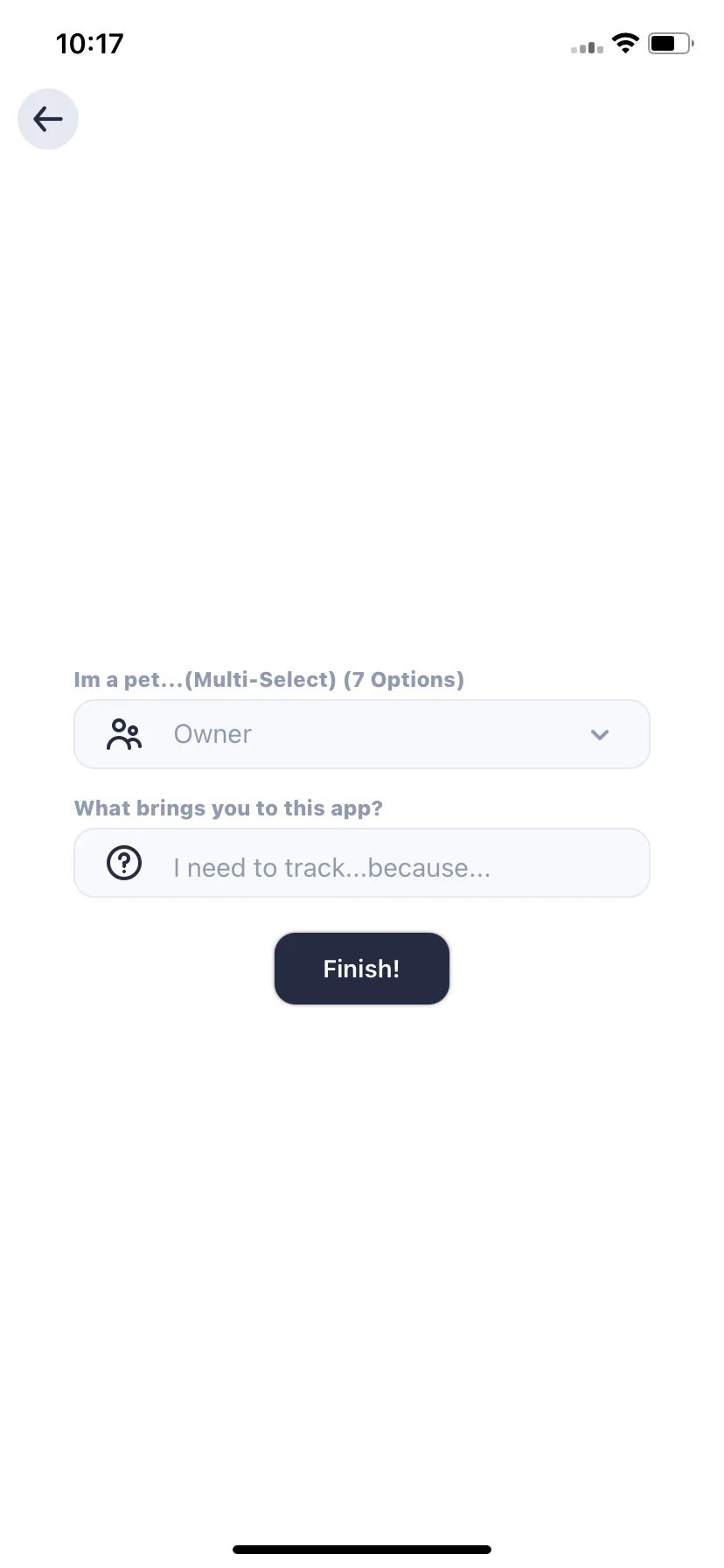Open the Owner multi-select dropdown
This screenshot has width=724, height=1568.
click(x=362, y=734)
